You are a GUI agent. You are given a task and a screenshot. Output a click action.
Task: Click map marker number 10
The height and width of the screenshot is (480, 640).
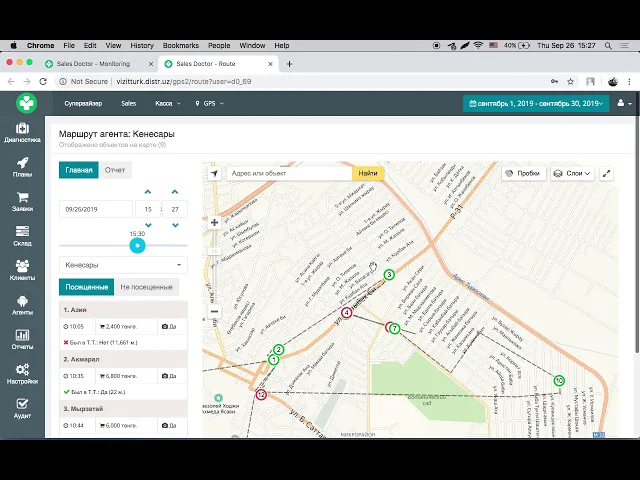(x=559, y=380)
